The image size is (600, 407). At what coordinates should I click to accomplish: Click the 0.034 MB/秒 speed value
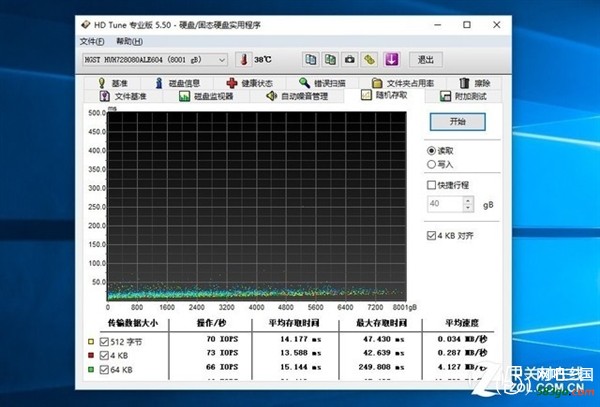(x=463, y=339)
